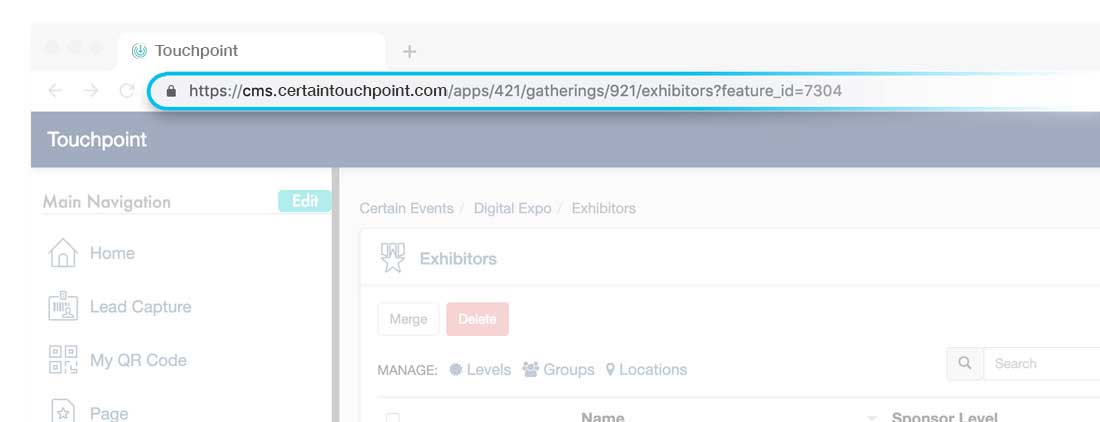The width and height of the screenshot is (1100, 422).
Task: Click the browser back arrow
Action: click(x=55, y=90)
